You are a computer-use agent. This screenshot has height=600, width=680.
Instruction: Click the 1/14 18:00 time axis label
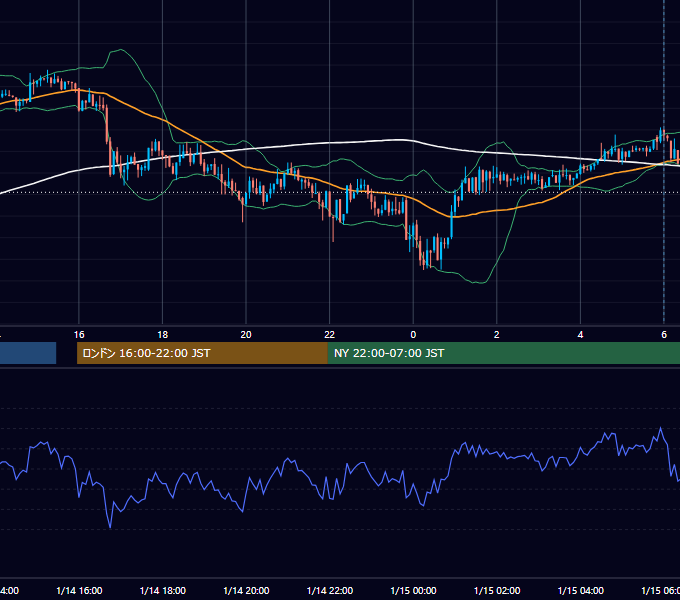point(163,590)
